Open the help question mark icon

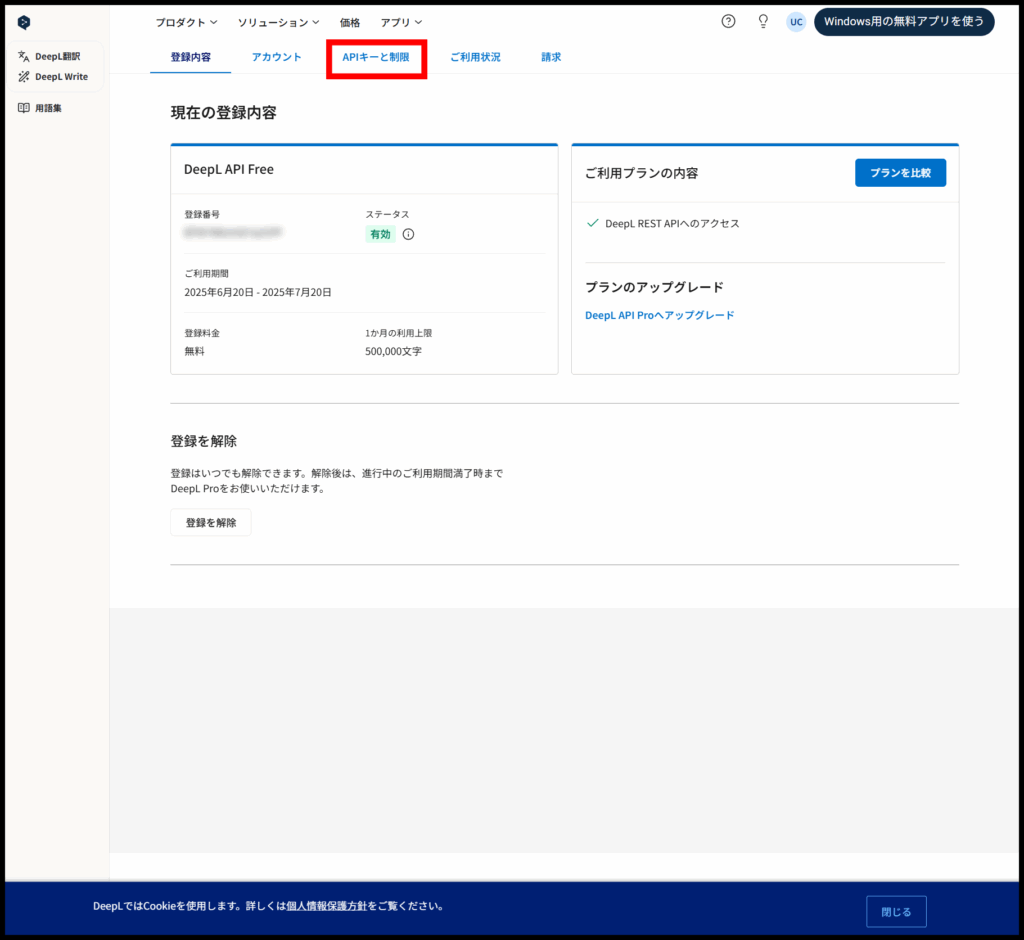[x=728, y=22]
